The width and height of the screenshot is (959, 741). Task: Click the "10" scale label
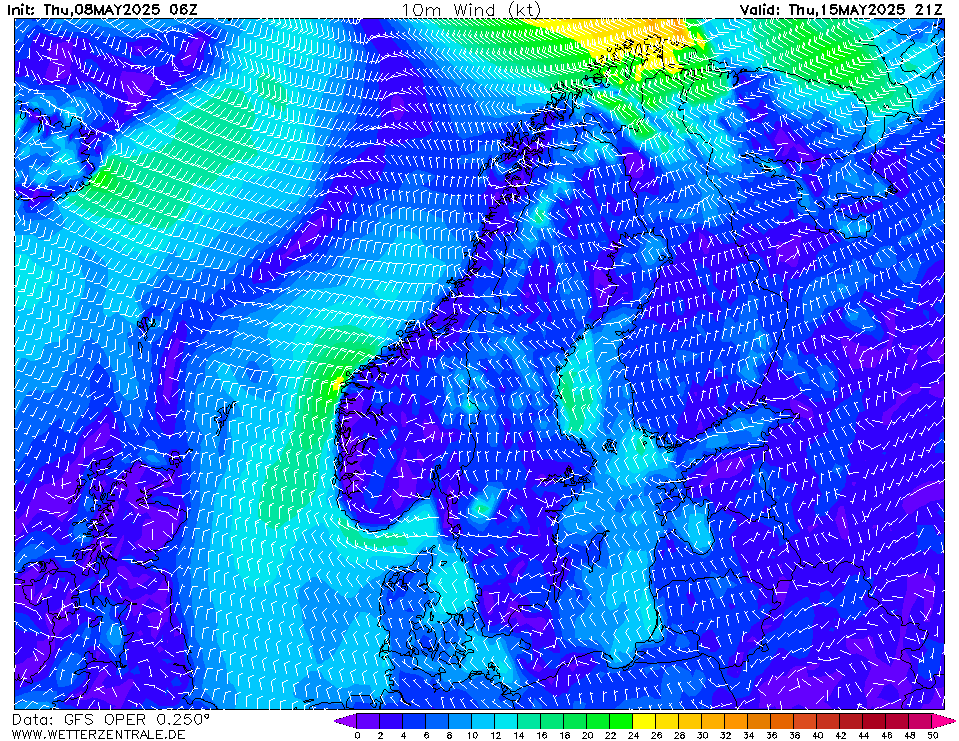[x=472, y=735]
